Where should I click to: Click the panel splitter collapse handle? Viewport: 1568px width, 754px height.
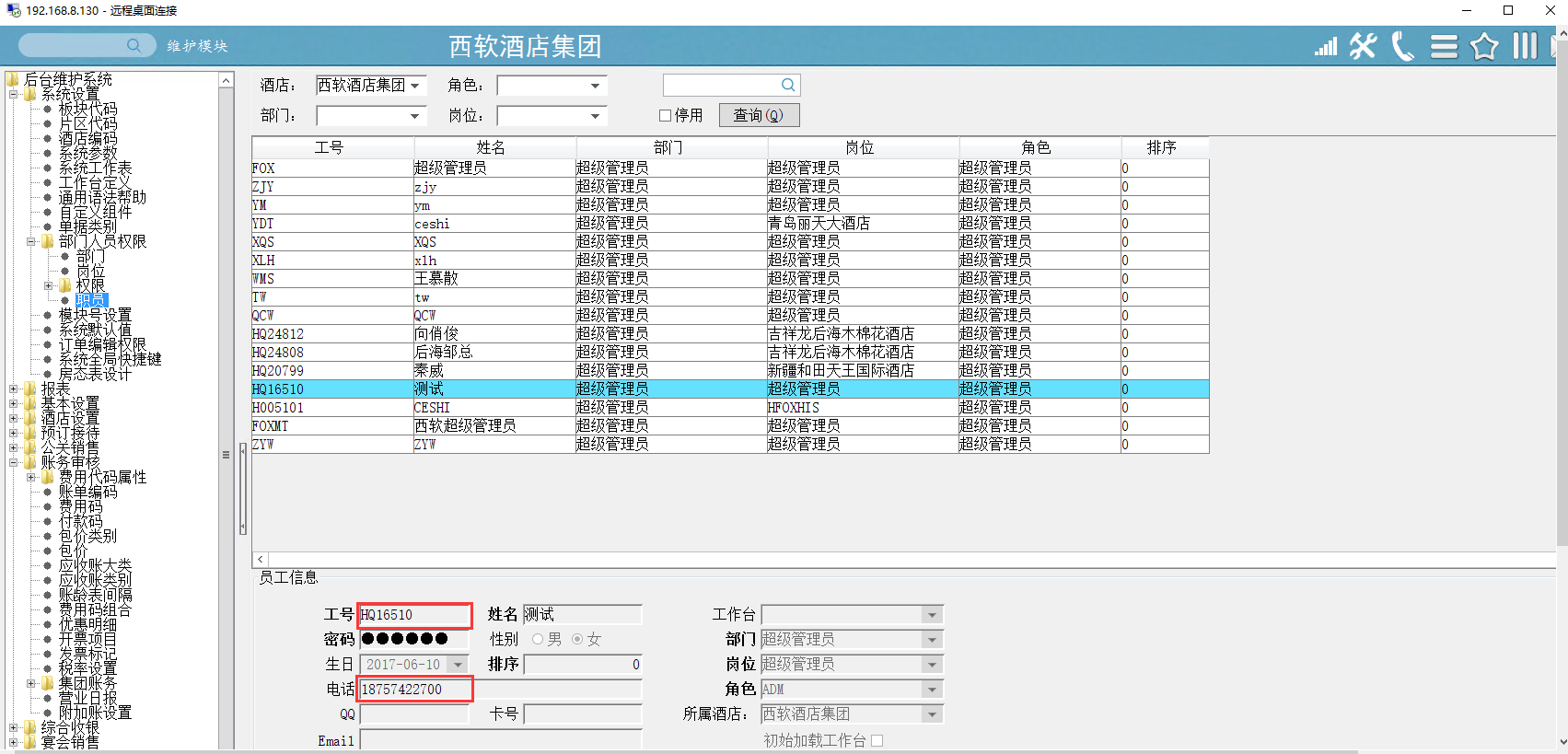pyautogui.click(x=243, y=488)
